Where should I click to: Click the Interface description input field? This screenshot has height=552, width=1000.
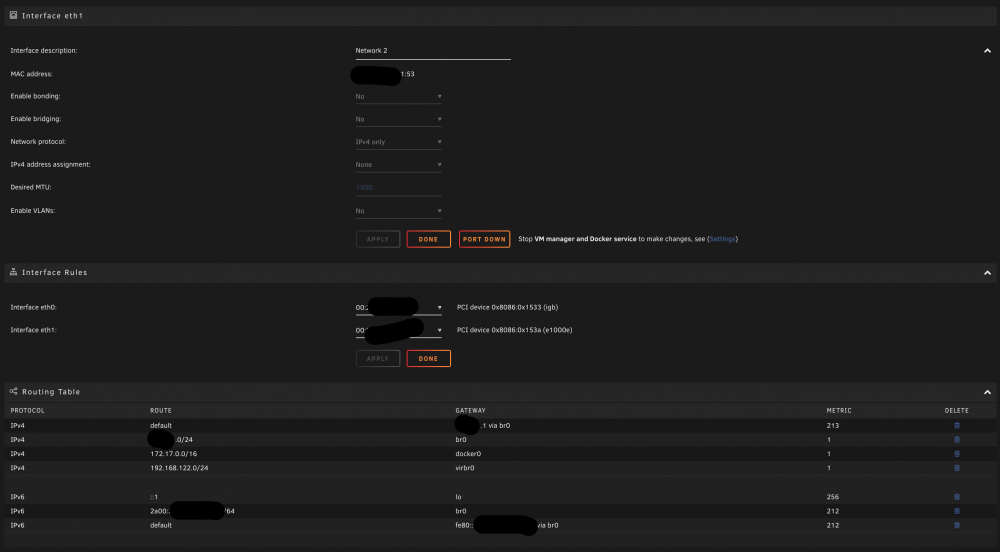tap(433, 51)
